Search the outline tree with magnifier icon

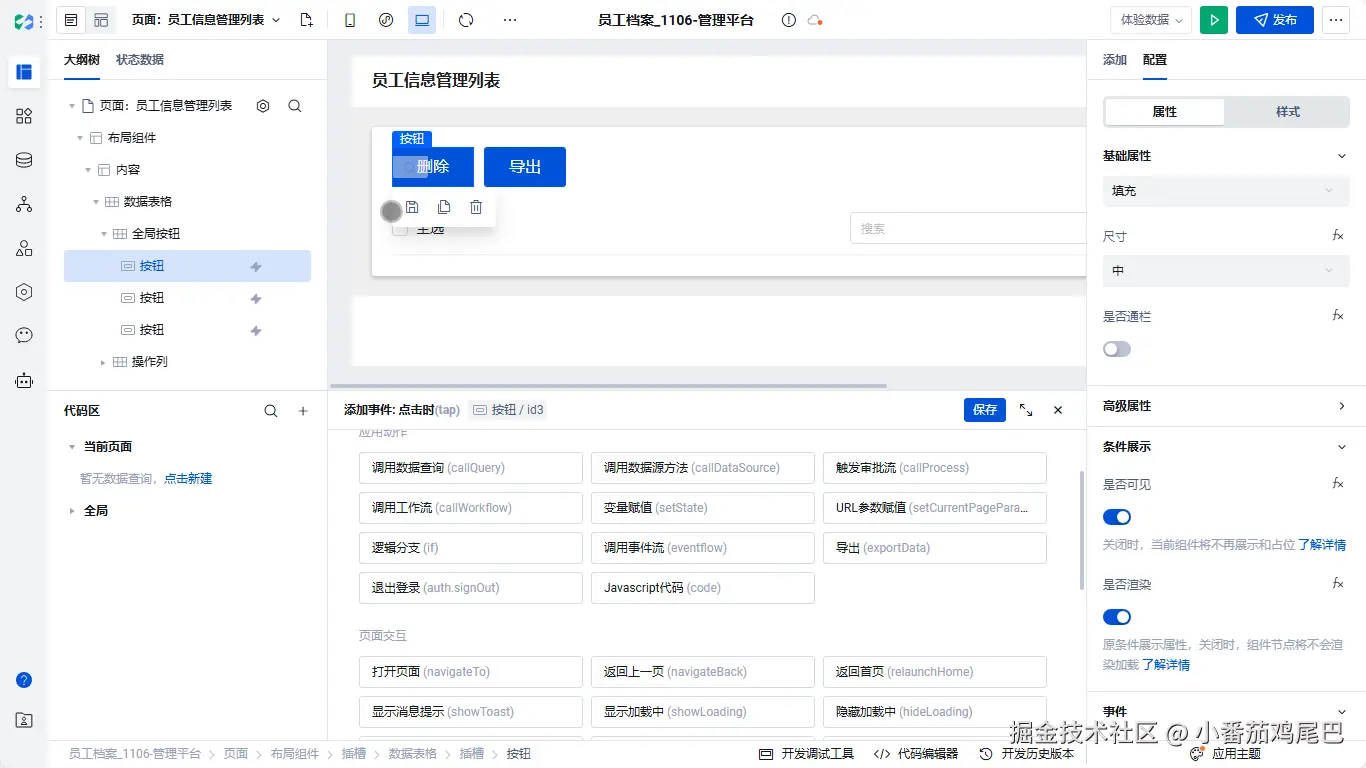295,106
